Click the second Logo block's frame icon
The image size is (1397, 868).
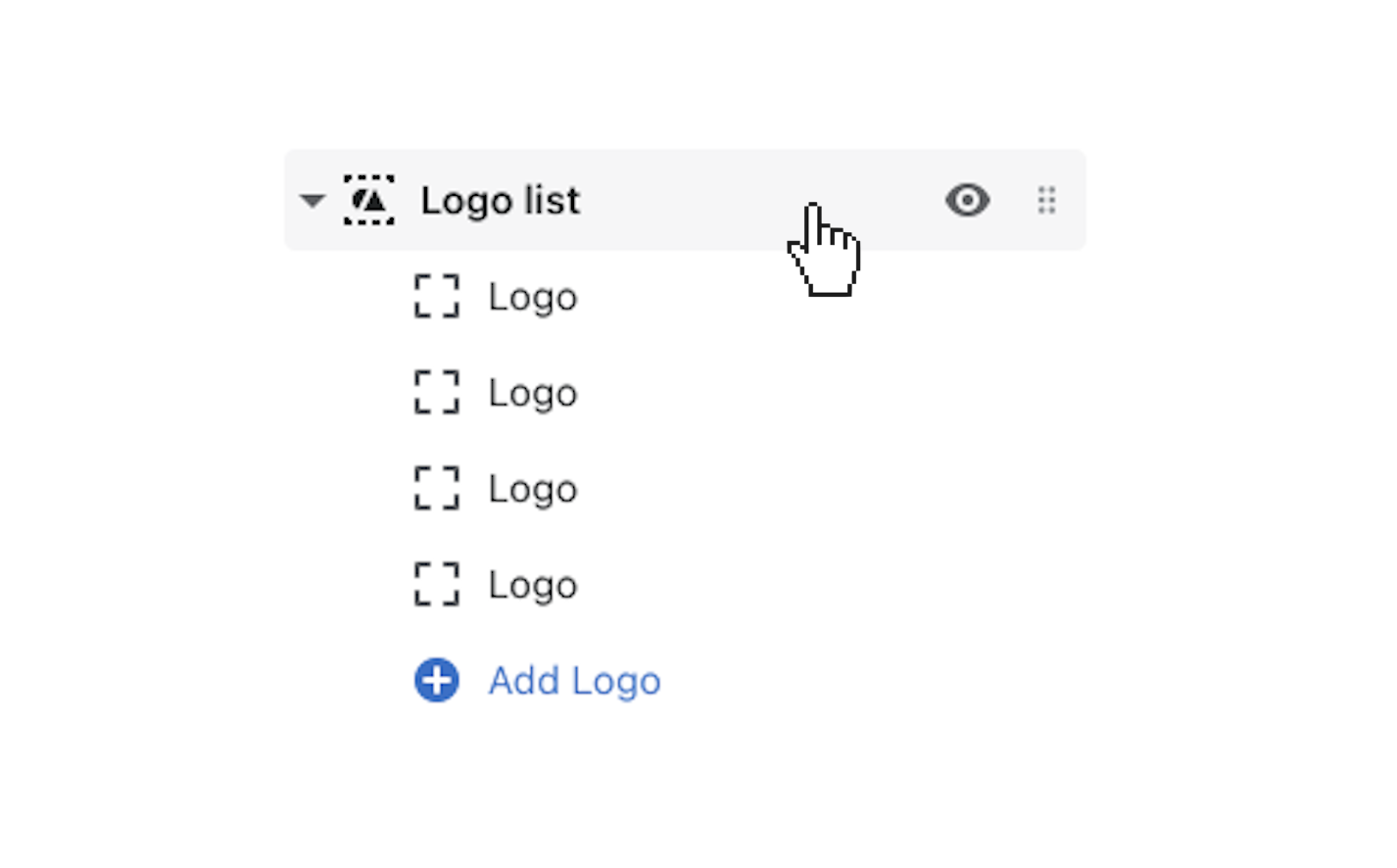coord(436,392)
